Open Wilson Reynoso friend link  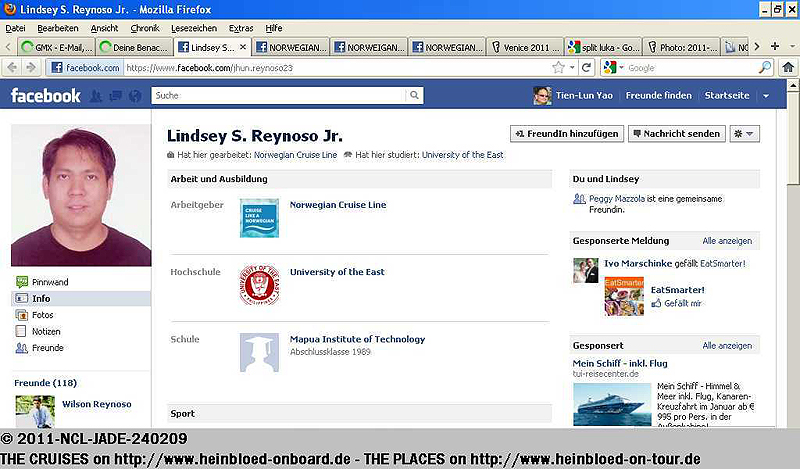[96, 404]
